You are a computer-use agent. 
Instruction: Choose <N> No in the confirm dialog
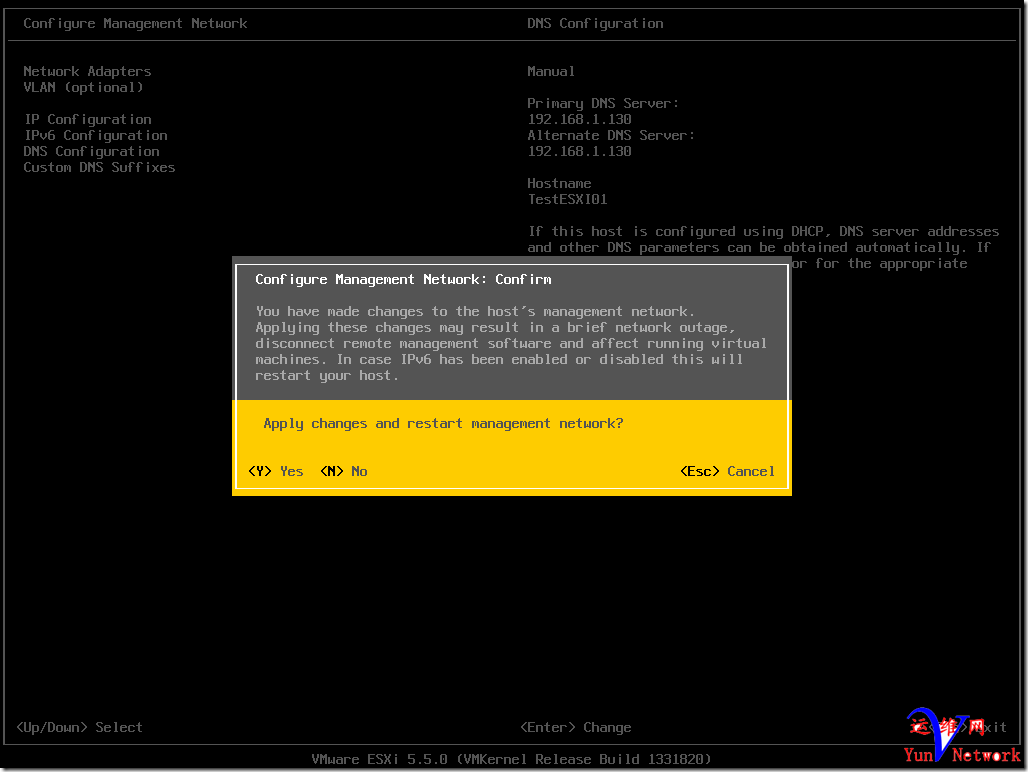tap(344, 471)
